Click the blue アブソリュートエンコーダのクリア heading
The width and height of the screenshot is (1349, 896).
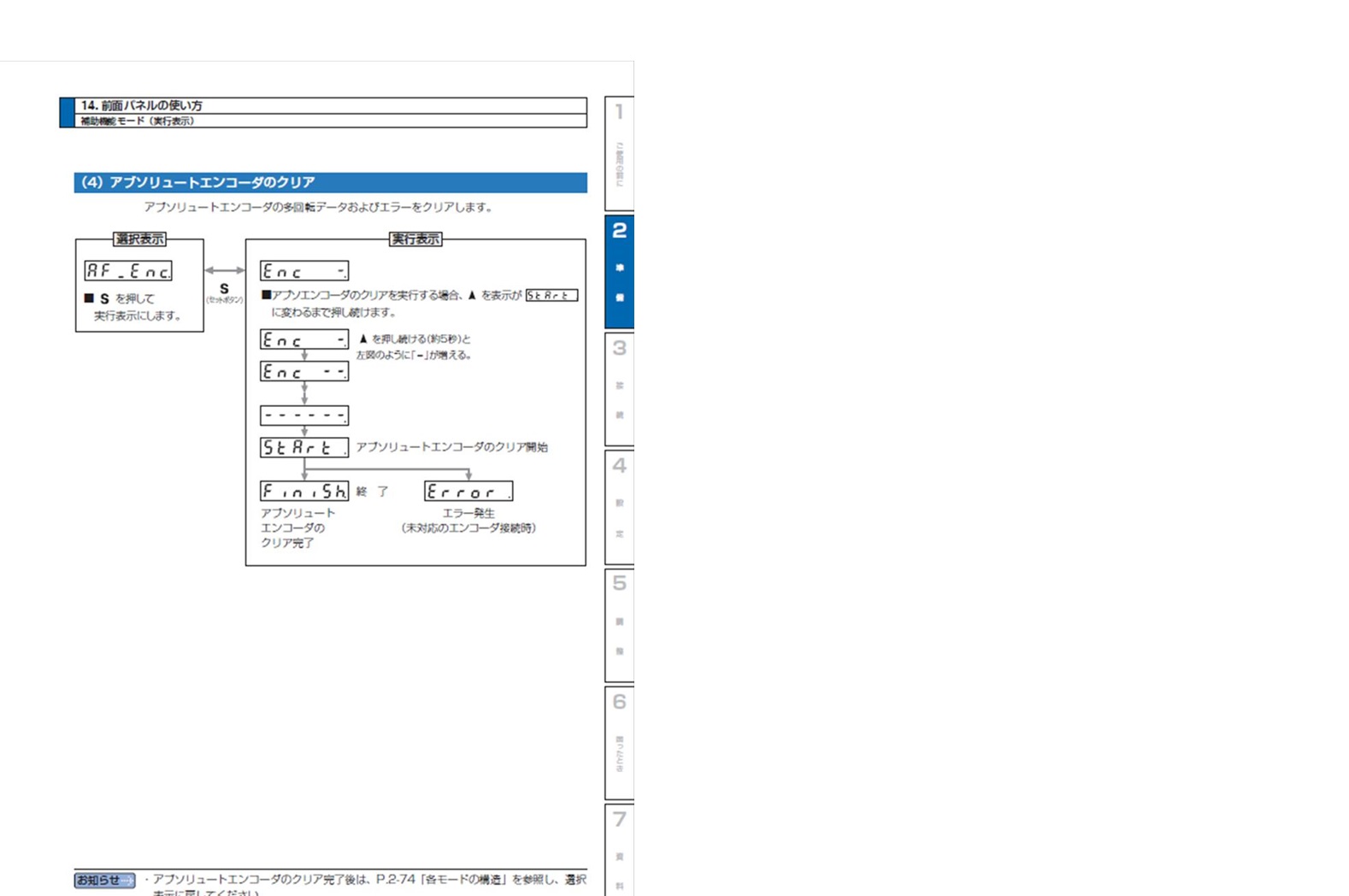330,182
